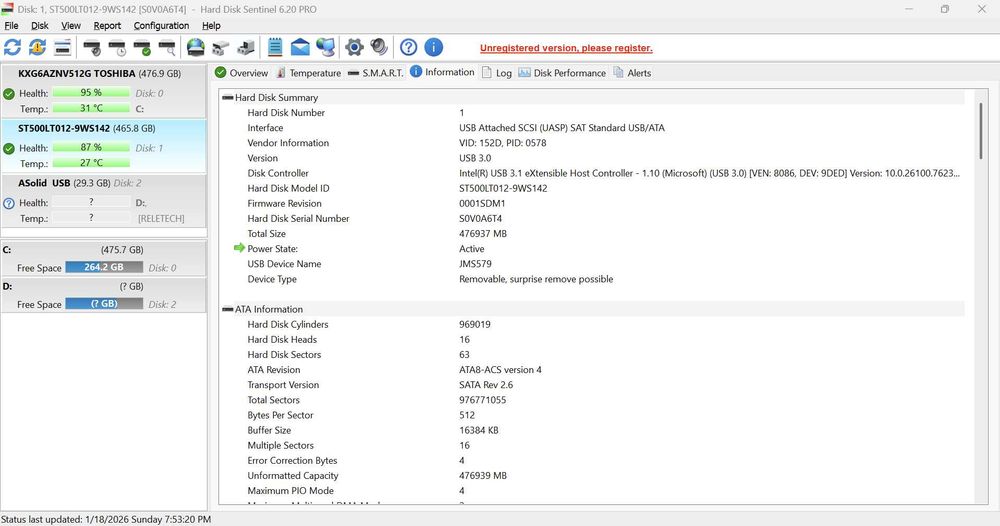Click the Transport Version value SATA Rev 2.6
This screenshot has height=526, width=1000.
(486, 385)
